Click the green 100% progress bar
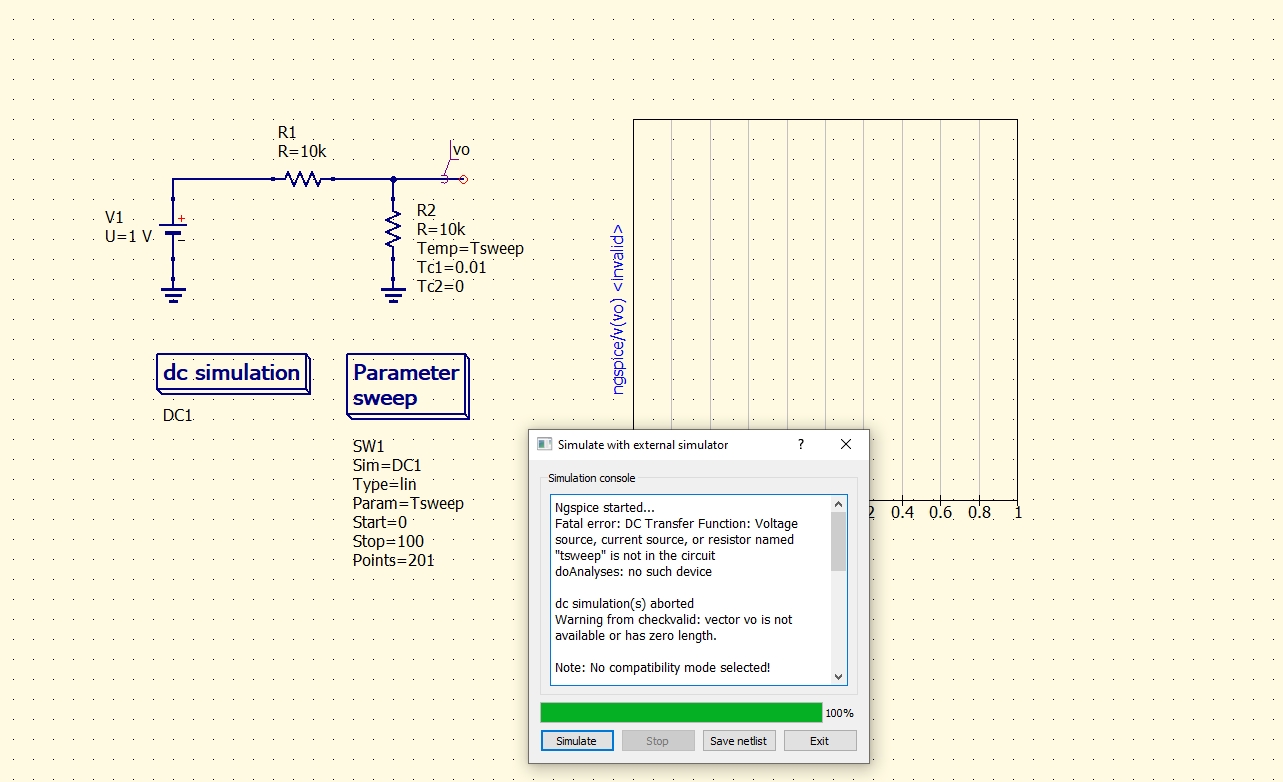The image size is (1283, 782). tap(680, 712)
